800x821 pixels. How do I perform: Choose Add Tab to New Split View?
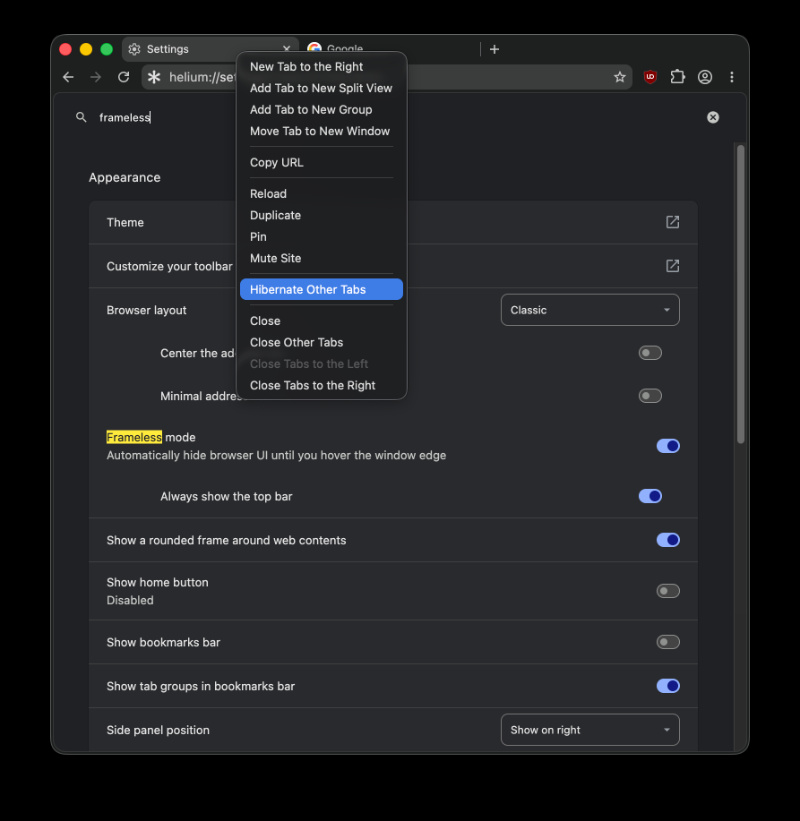(x=321, y=88)
